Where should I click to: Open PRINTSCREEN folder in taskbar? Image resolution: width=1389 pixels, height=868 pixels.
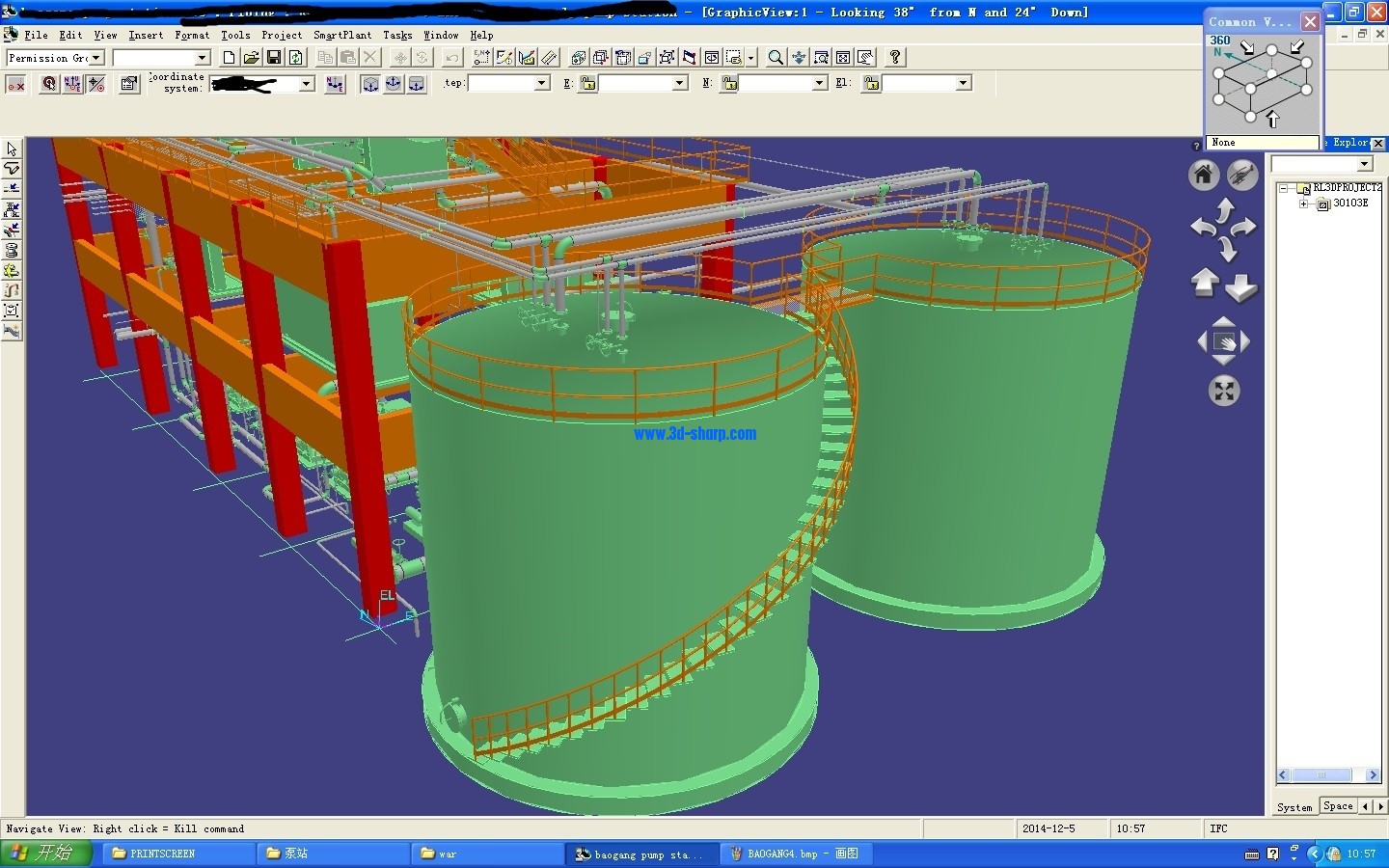click(177, 854)
